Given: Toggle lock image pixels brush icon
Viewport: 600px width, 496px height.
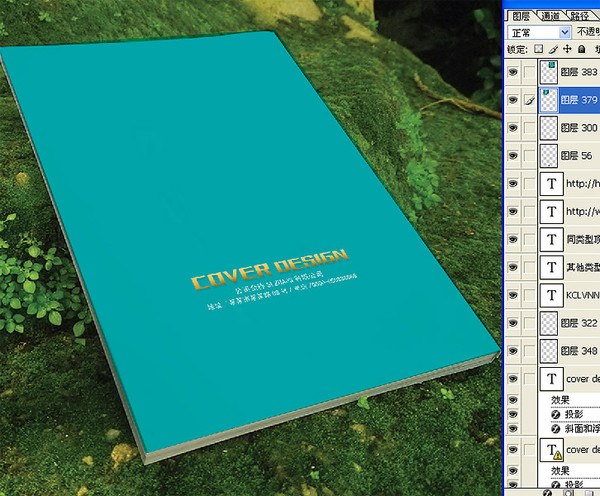Looking at the screenshot, I should tap(553, 49).
